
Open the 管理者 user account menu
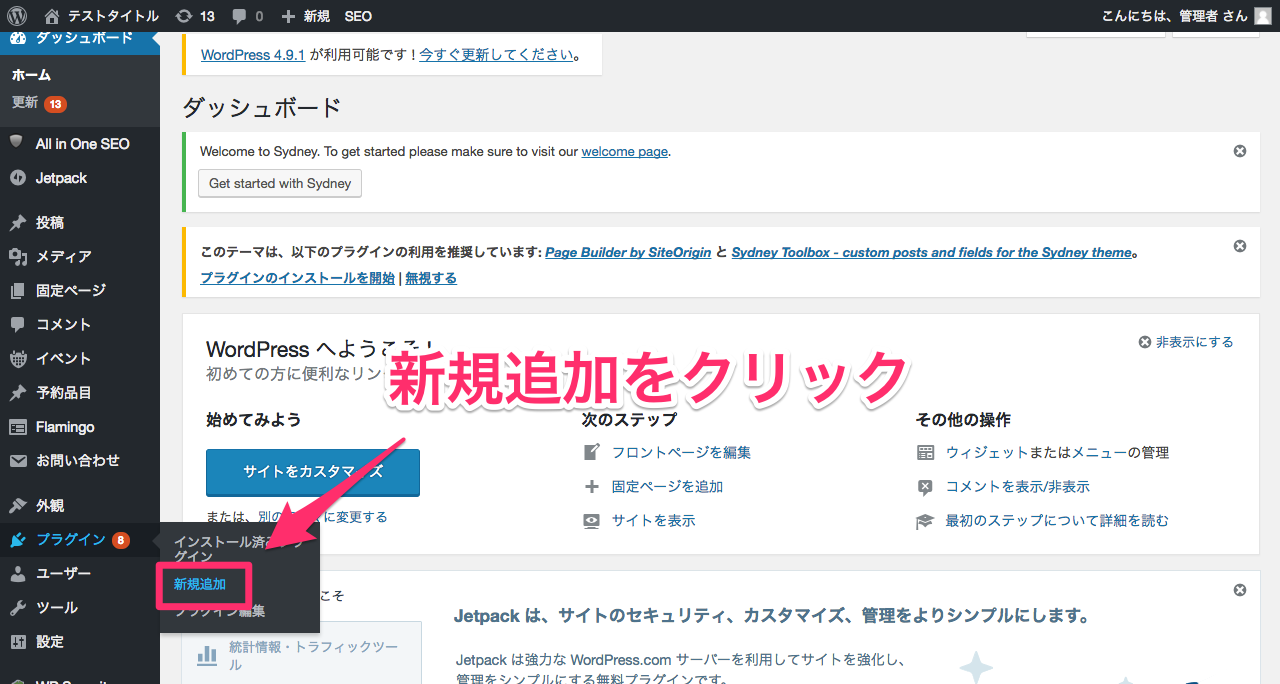(1174, 16)
